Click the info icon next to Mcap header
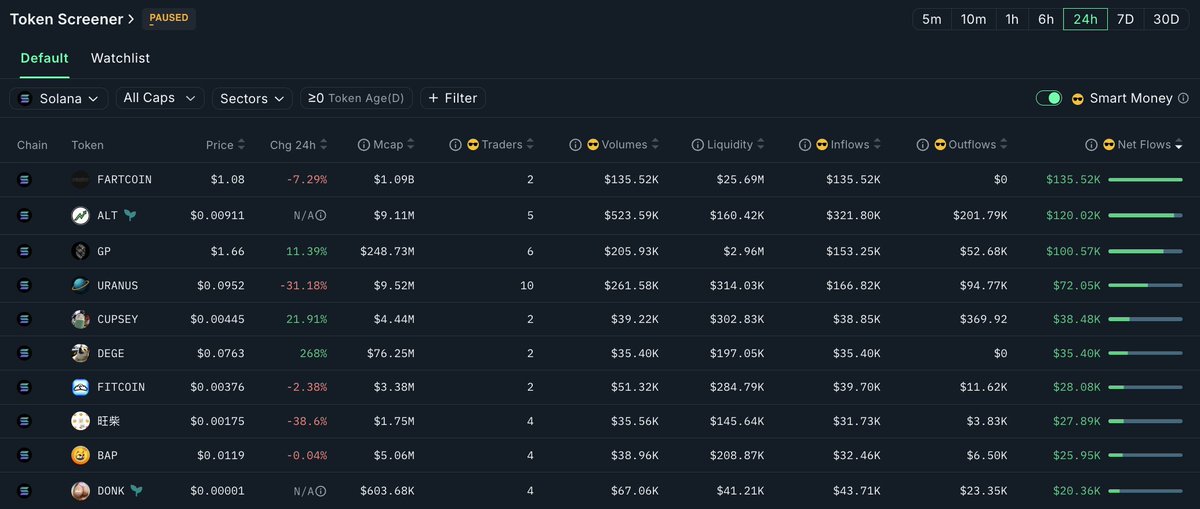 click(364, 145)
